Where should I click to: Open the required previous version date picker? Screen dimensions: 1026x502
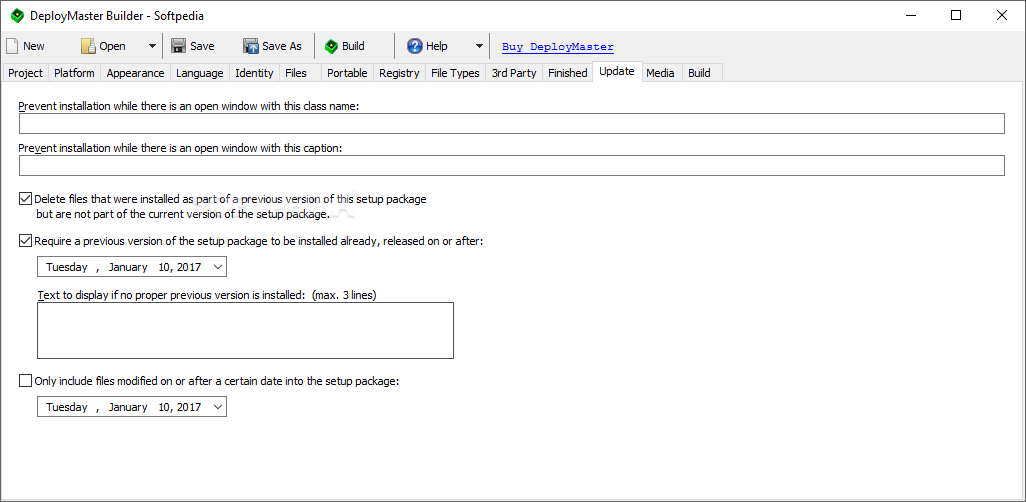(219, 267)
